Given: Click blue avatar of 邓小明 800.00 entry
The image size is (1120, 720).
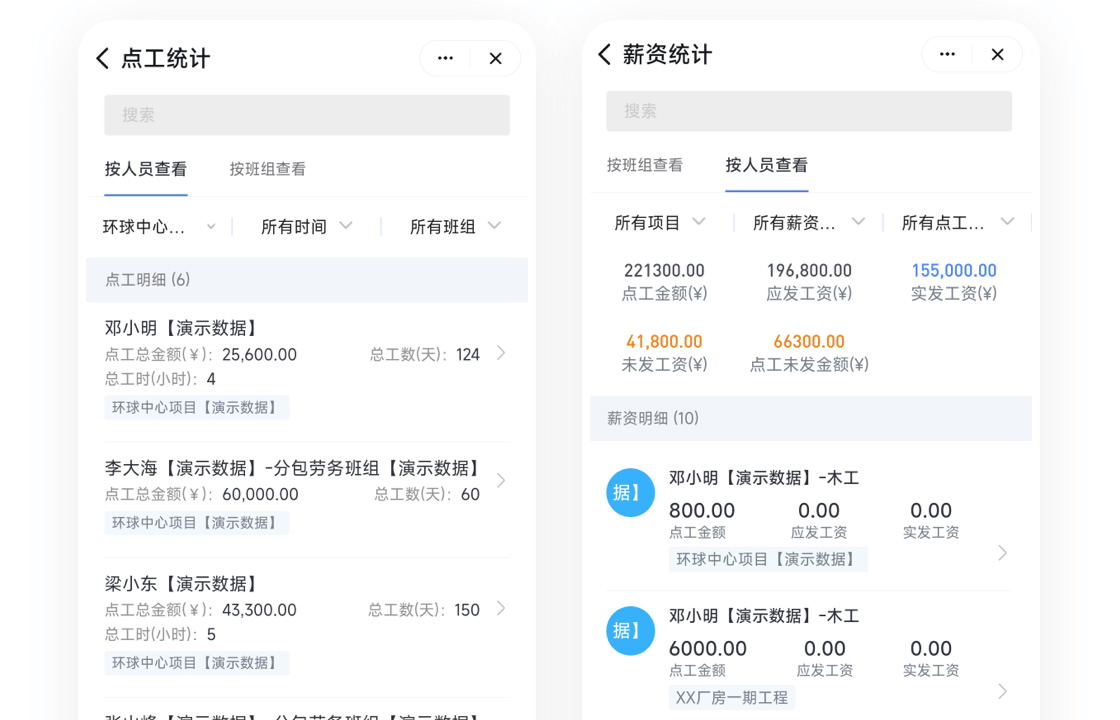Looking at the screenshot, I should [x=630, y=493].
